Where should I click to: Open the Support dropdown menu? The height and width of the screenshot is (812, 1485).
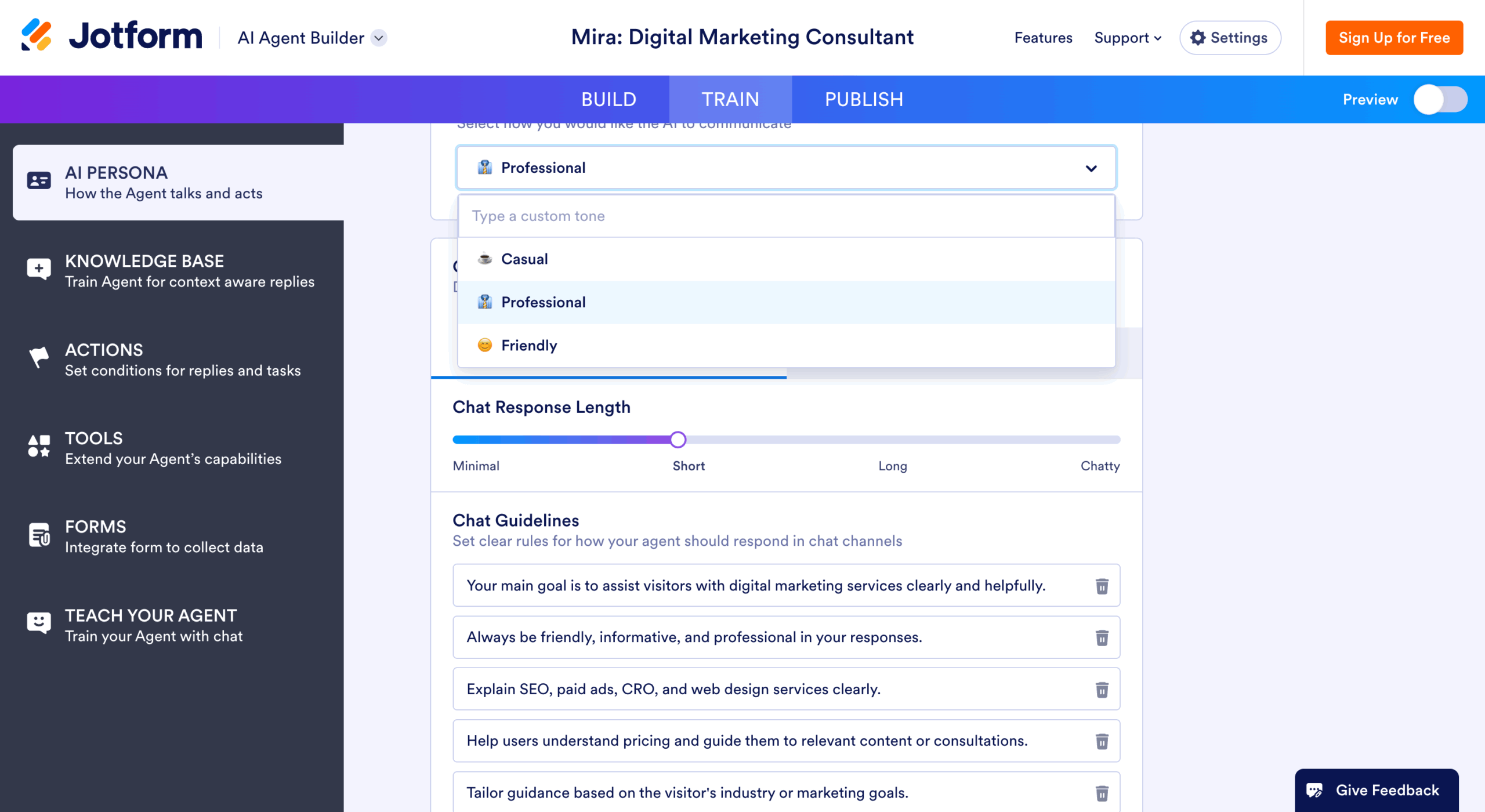point(1128,38)
